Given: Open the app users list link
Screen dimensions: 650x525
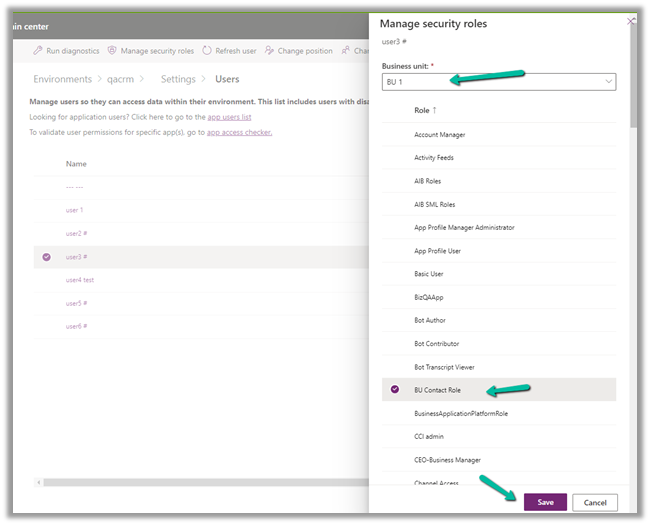Looking at the screenshot, I should pyautogui.click(x=229, y=117).
